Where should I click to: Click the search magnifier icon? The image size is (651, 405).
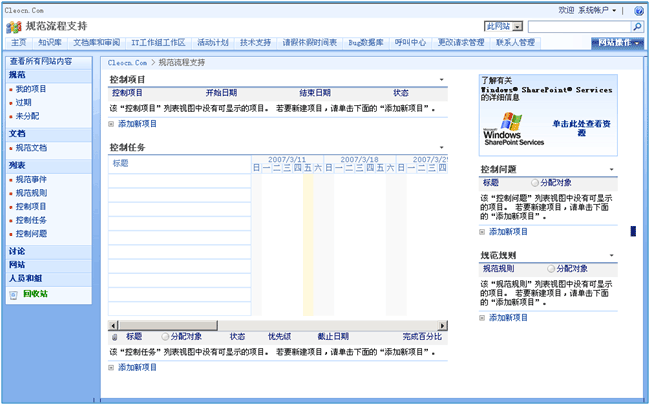(x=637, y=26)
